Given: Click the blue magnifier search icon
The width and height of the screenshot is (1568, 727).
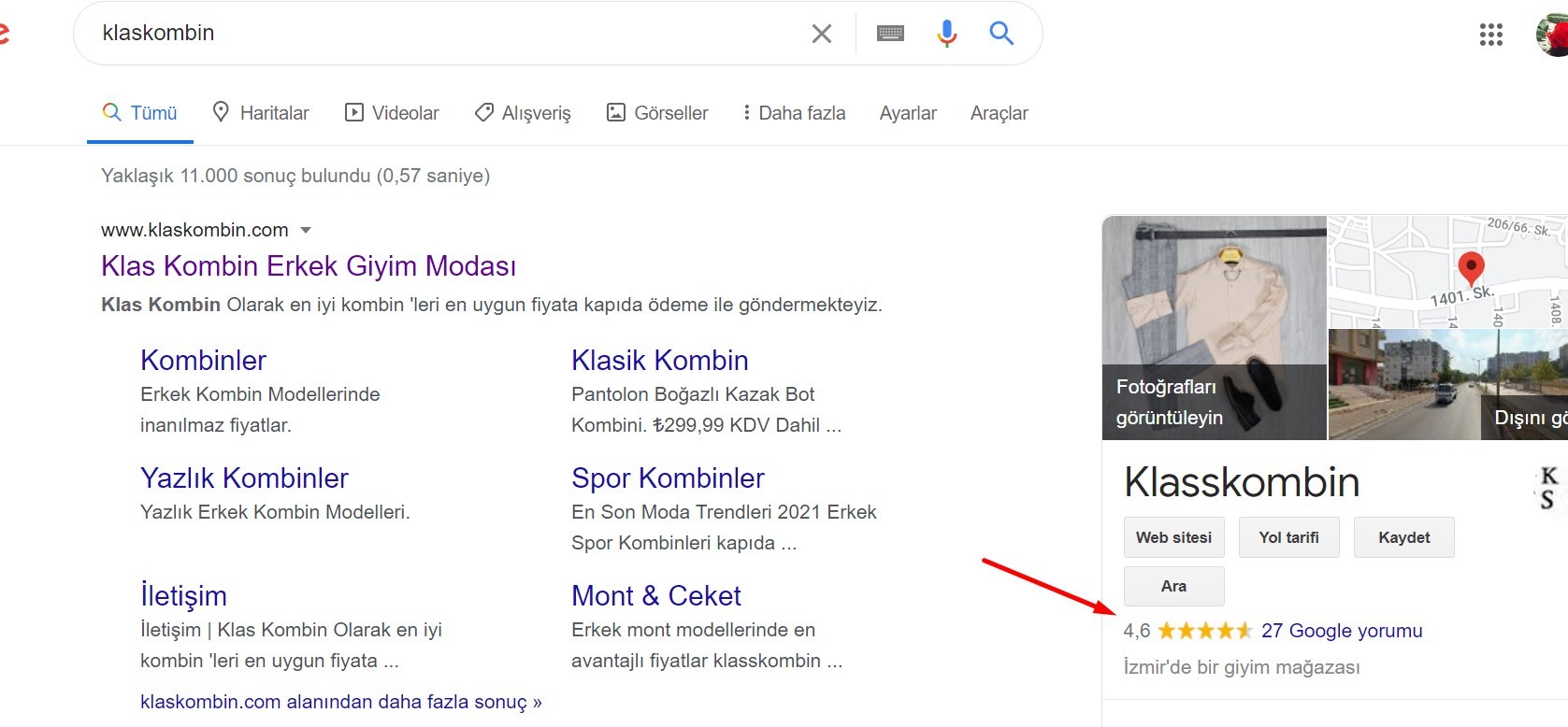Looking at the screenshot, I should 1001,34.
